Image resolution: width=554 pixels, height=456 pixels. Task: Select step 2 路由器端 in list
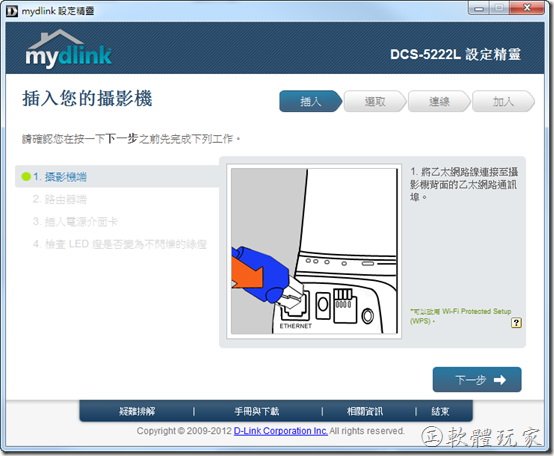[x=60, y=199]
